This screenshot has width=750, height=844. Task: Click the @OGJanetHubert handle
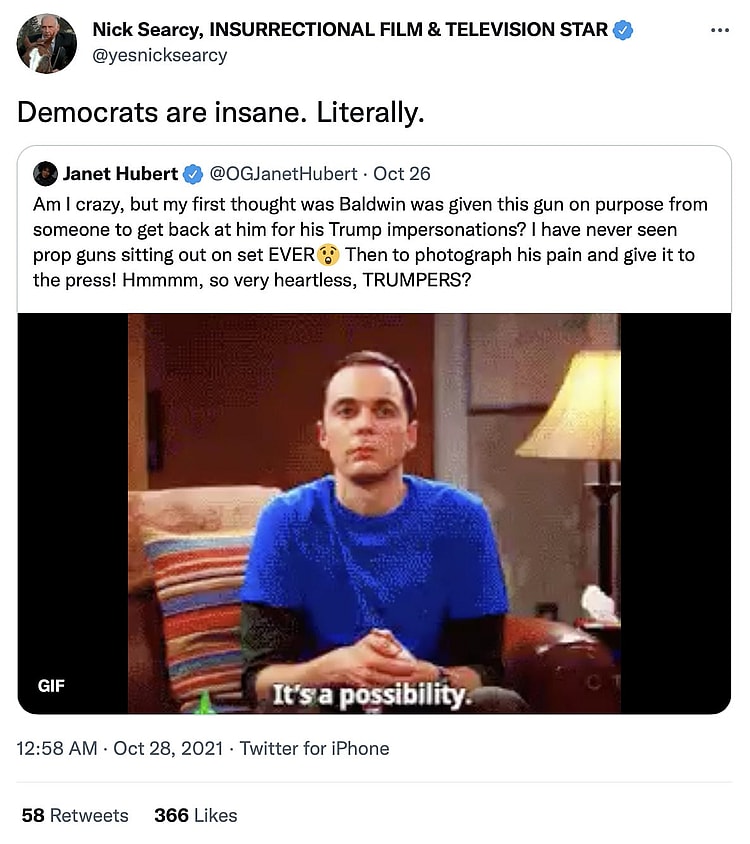click(283, 174)
